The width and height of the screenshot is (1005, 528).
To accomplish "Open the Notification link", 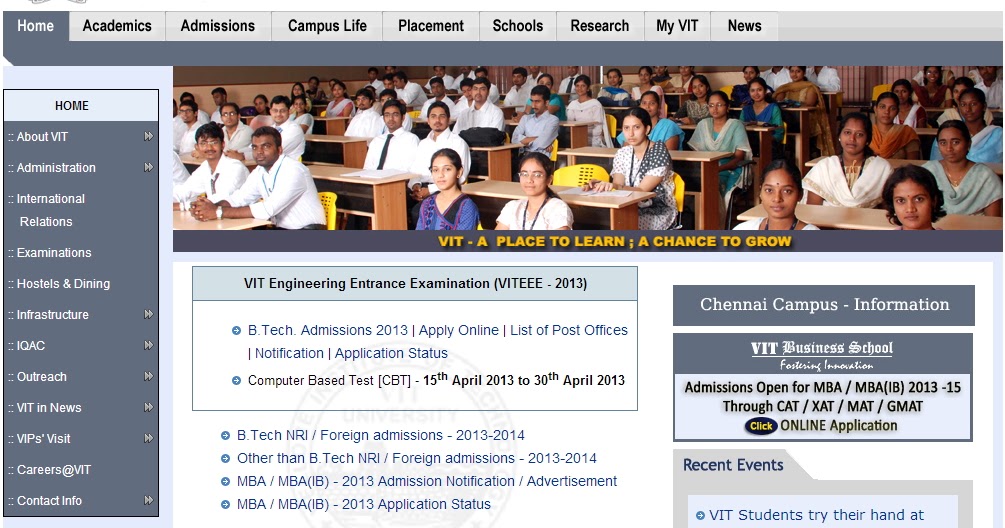I will (x=289, y=353).
